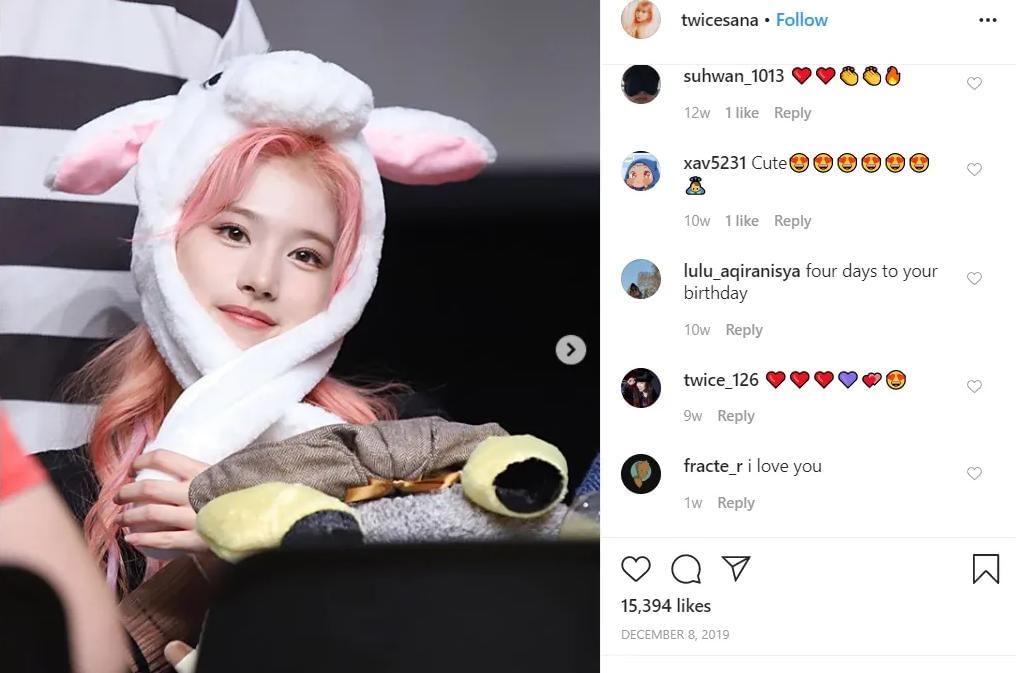The height and width of the screenshot is (673, 1016).
Task: Reply to fracte_r's comment
Action: 735,503
